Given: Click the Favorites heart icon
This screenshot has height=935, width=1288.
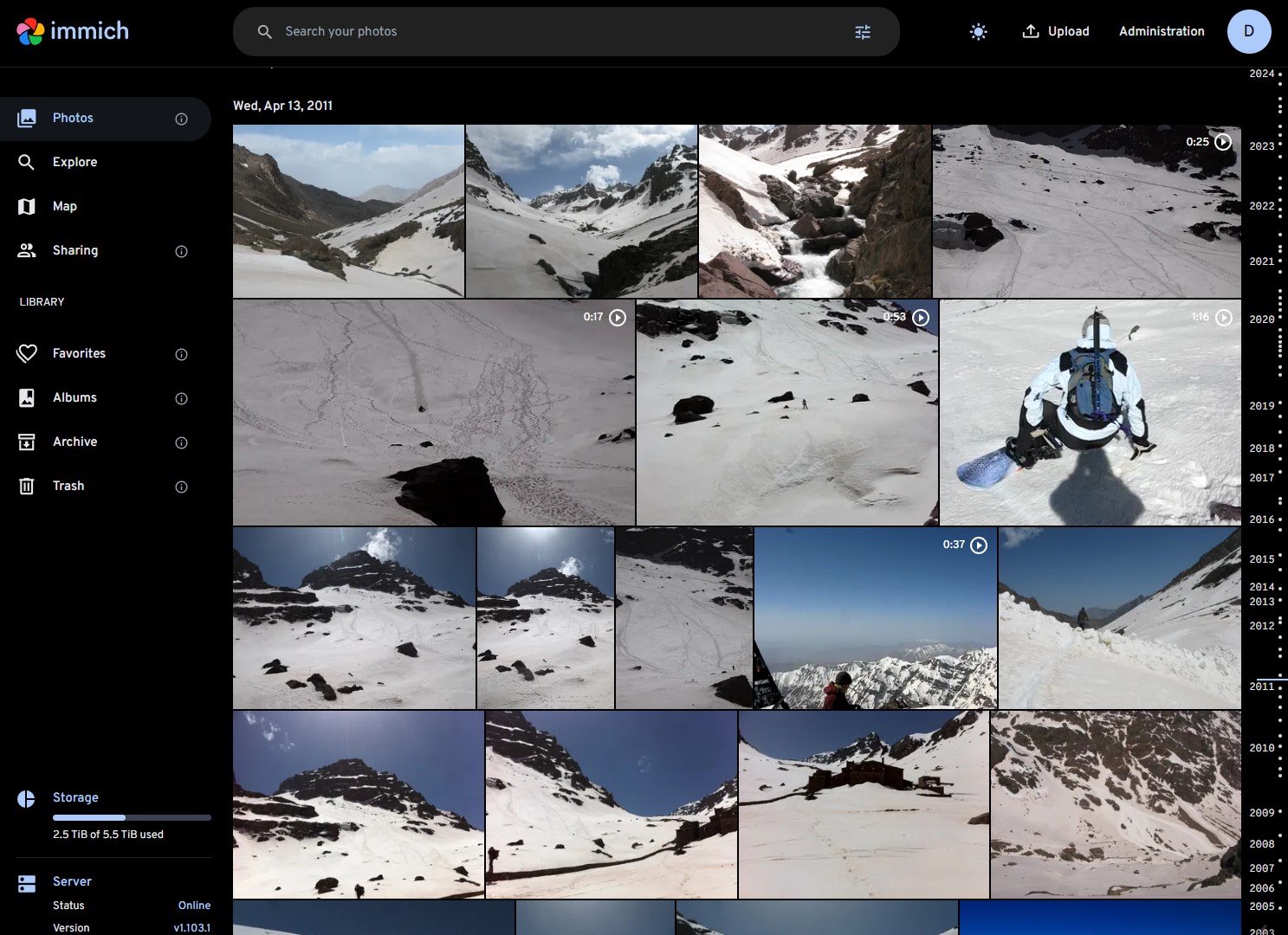Looking at the screenshot, I should click(x=27, y=353).
